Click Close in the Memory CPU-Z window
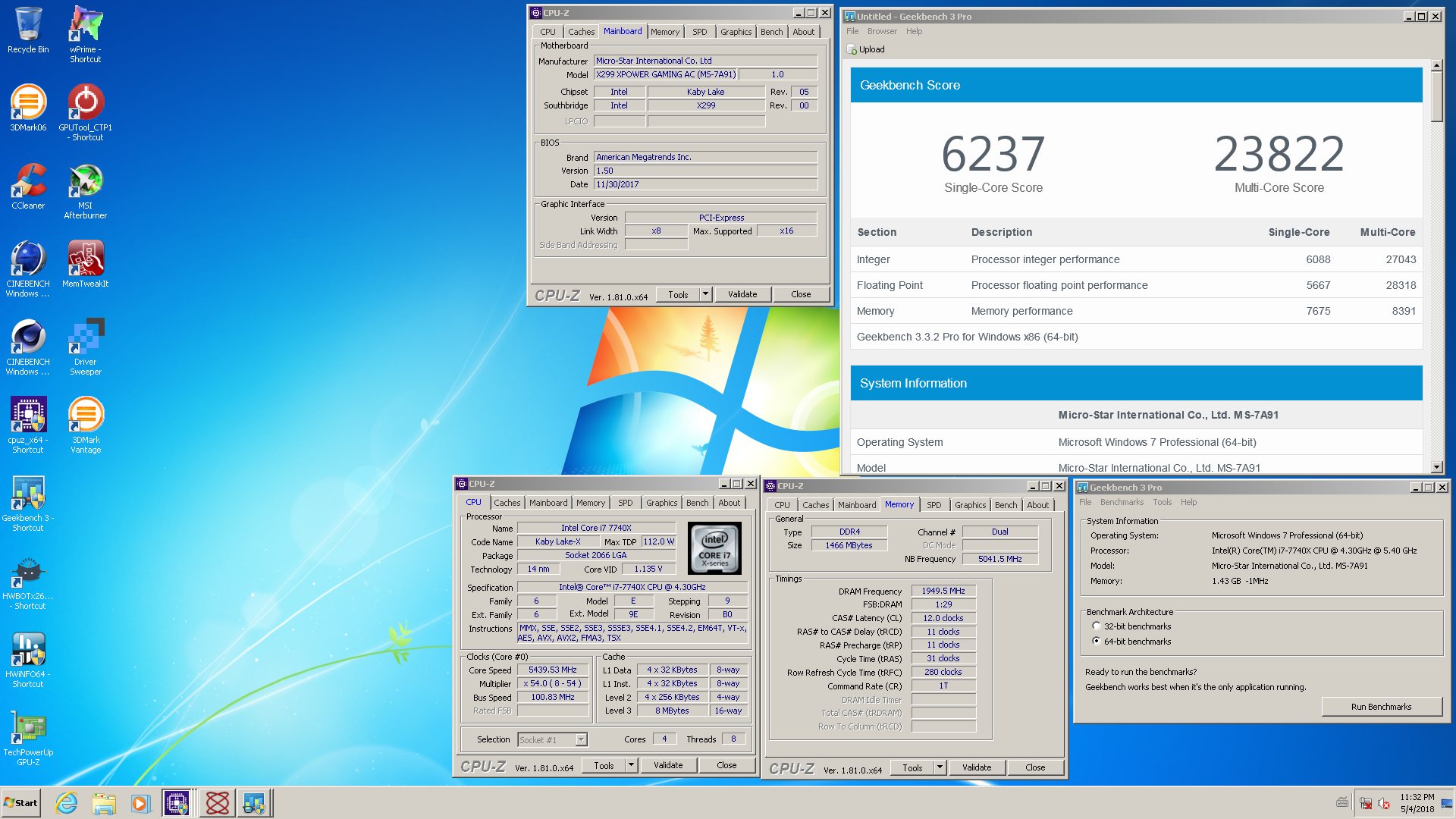This screenshot has width=1456, height=819. point(1035,767)
